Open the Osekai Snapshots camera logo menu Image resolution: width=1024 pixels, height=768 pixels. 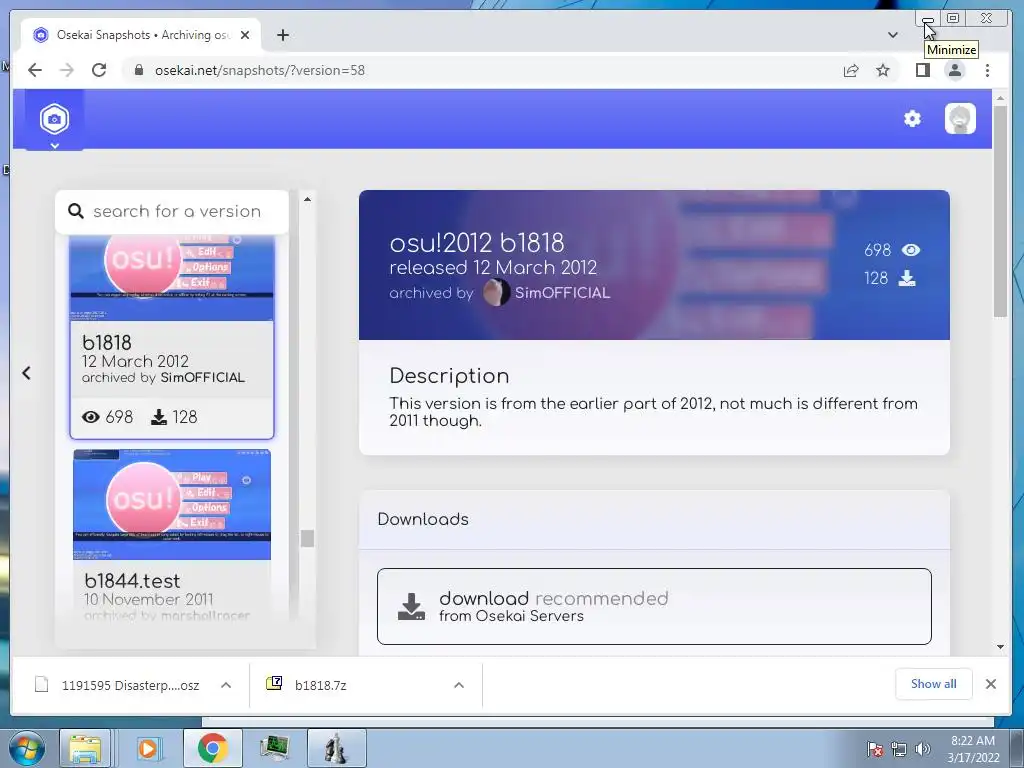[x=54, y=120]
